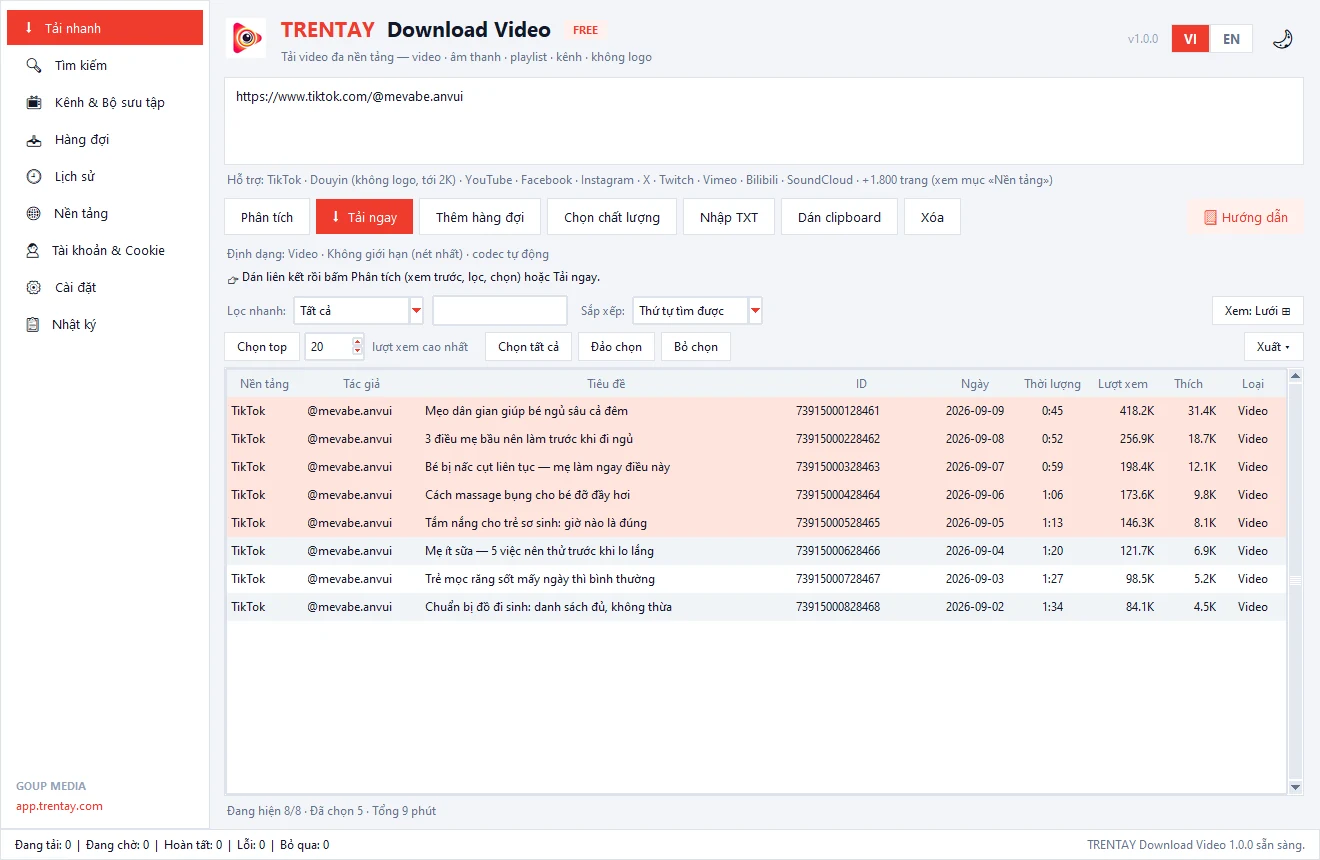Click the Tài khoản & Cookie person icon
This screenshot has width=1320, height=860.
pos(33,250)
